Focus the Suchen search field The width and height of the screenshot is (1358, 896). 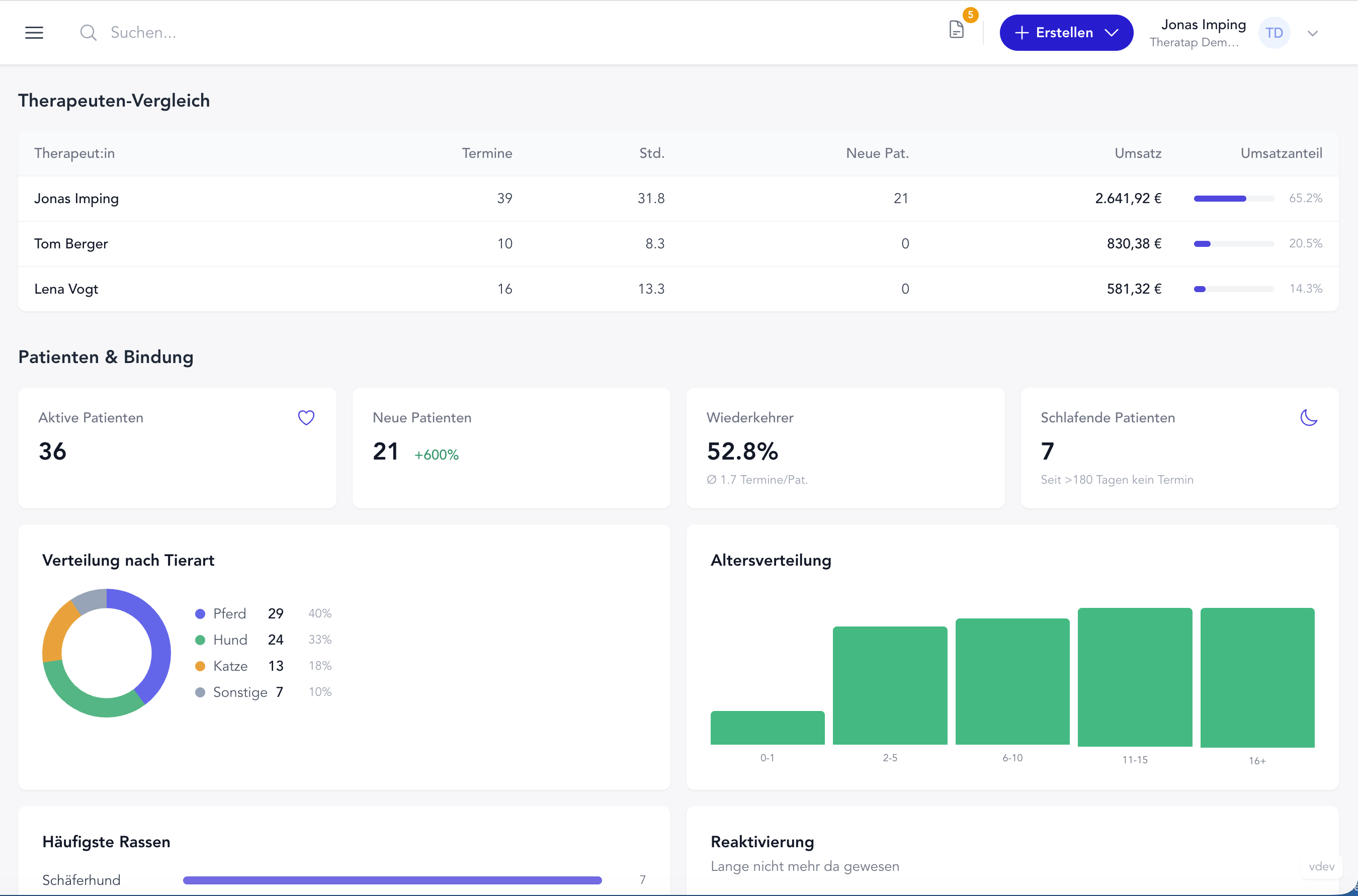(x=343, y=33)
